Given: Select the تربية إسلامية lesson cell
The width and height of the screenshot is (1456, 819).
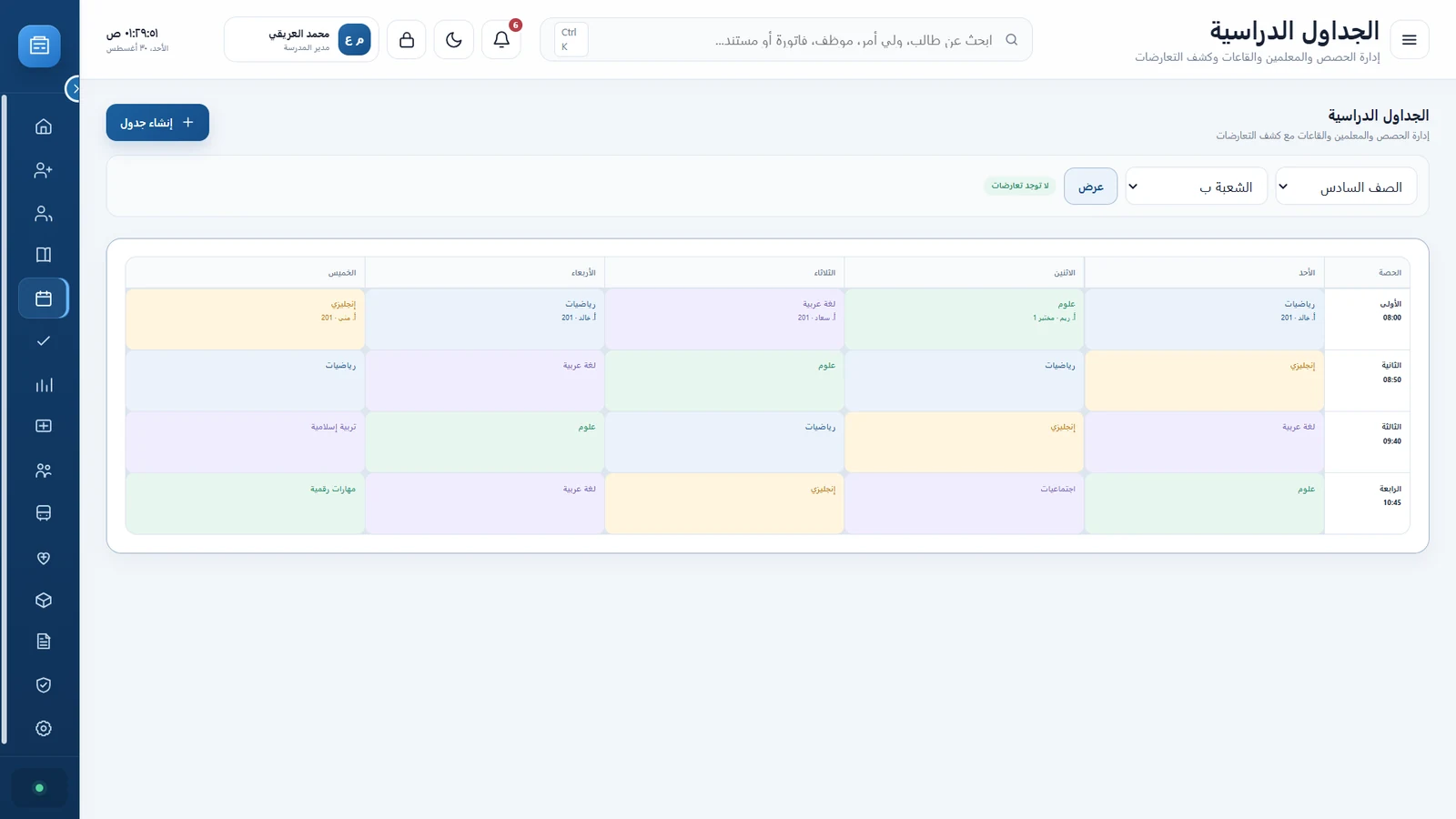Looking at the screenshot, I should point(246,442).
